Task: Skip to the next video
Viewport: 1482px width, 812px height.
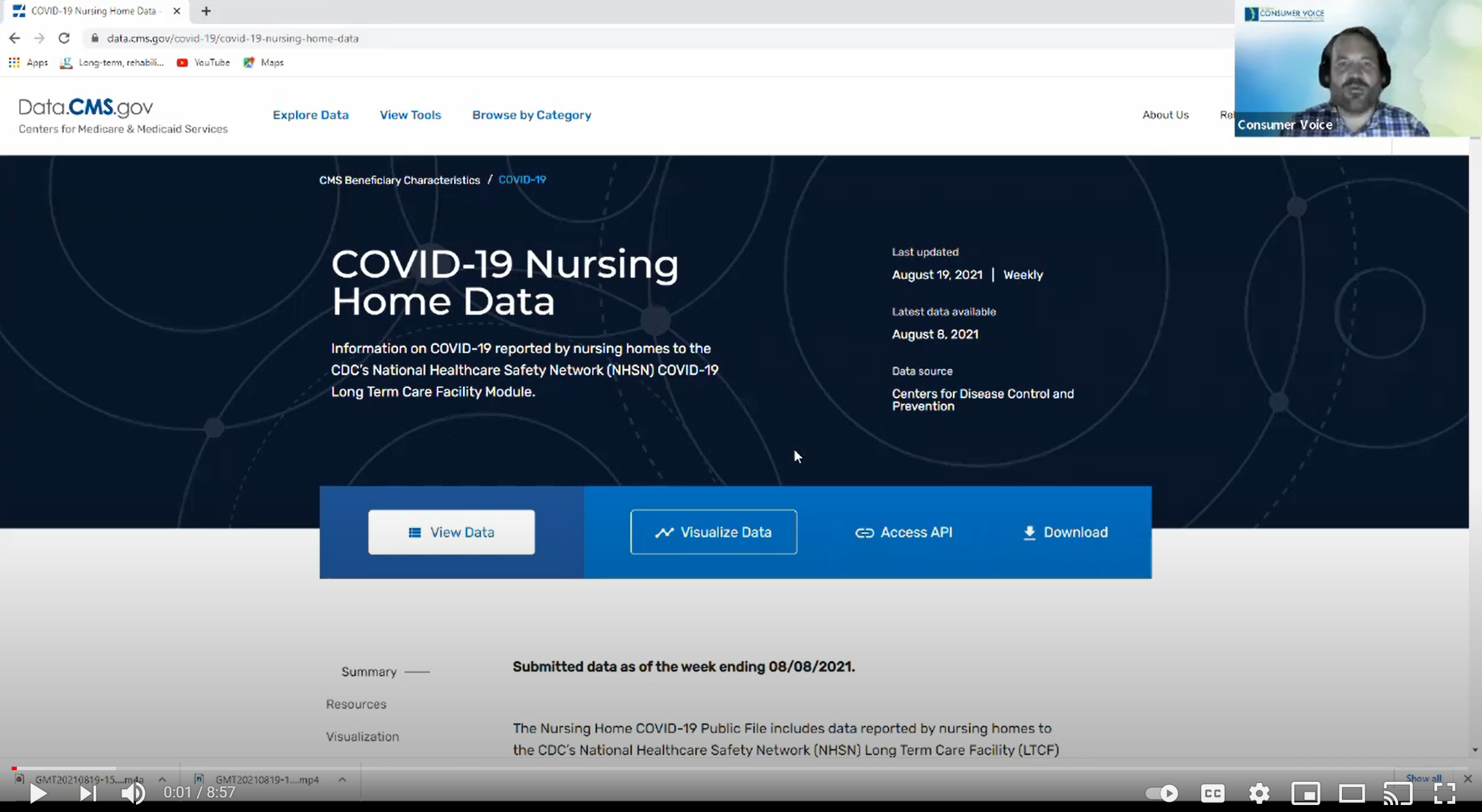Action: 88,793
